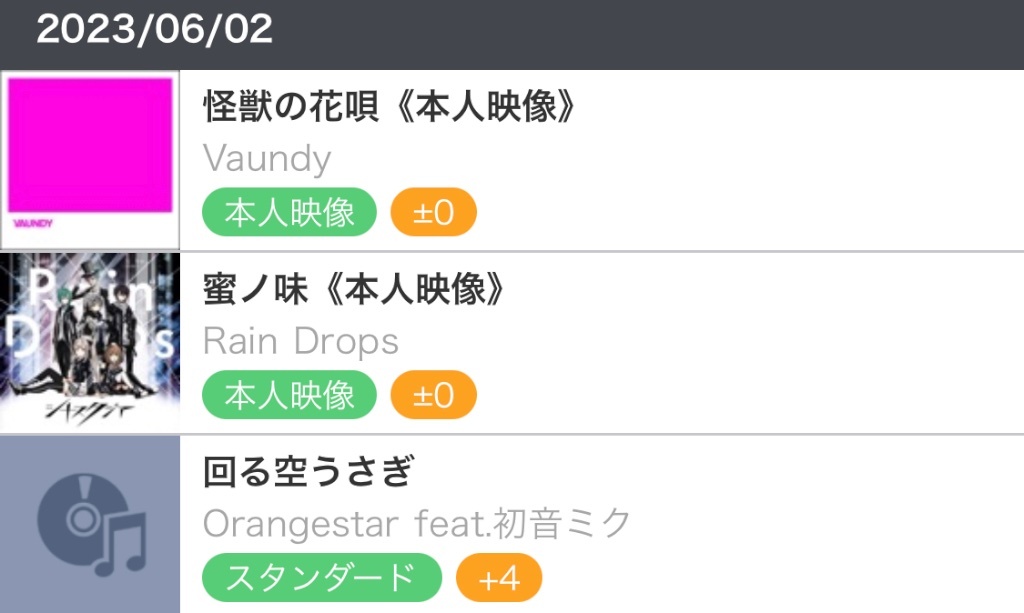
Task: Tap the disc and music note placeholder icon
Action: click(90, 525)
